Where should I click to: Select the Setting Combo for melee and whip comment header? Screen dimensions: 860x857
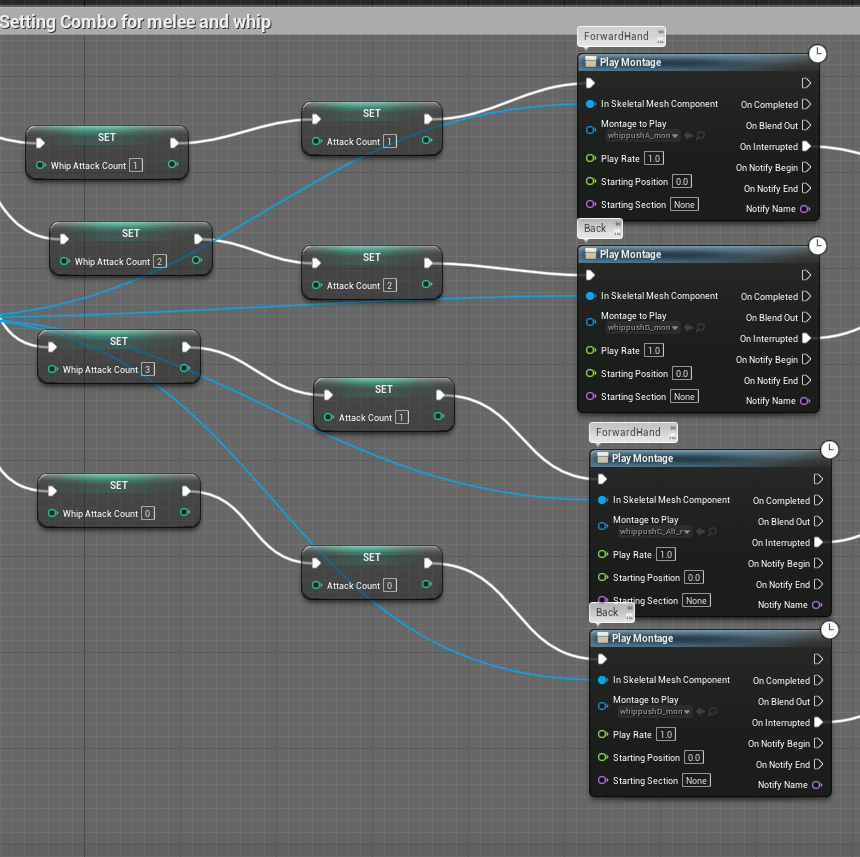135,22
